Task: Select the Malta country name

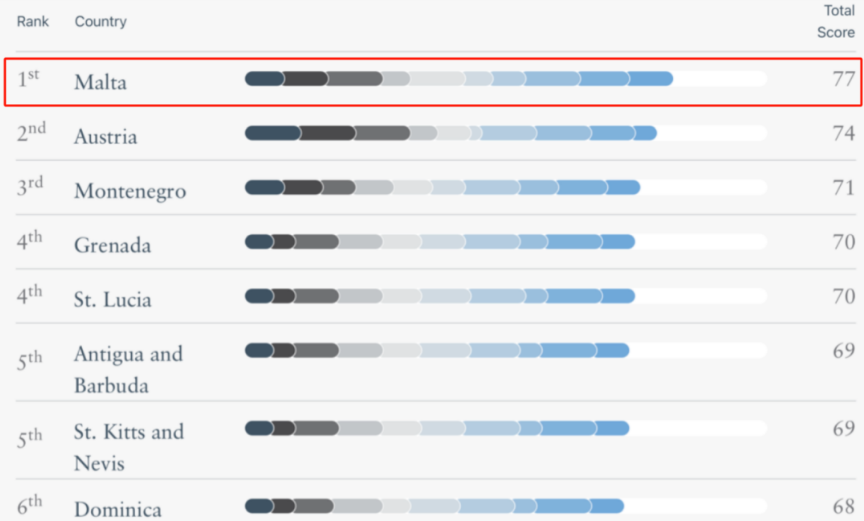Action: pos(100,82)
